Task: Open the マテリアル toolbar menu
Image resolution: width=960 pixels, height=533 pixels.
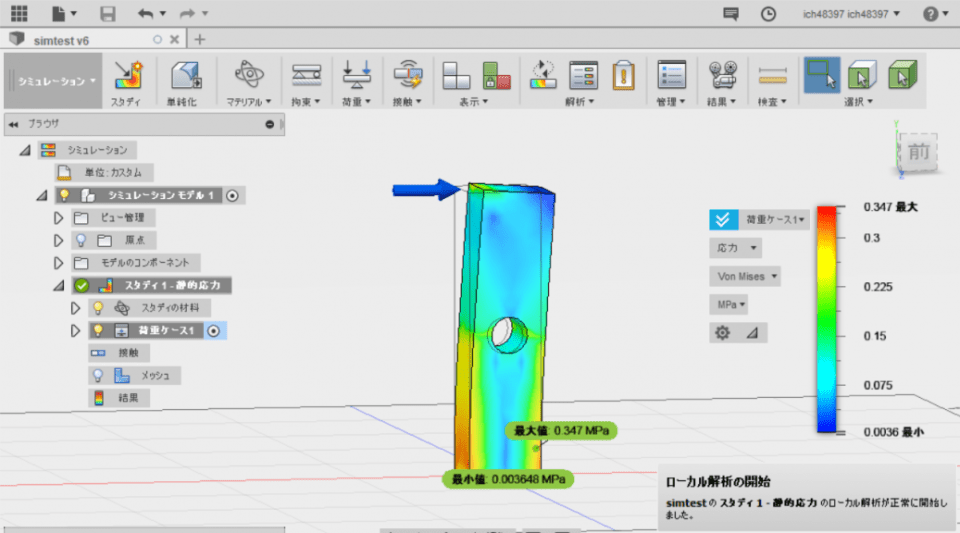Action: [x=248, y=81]
